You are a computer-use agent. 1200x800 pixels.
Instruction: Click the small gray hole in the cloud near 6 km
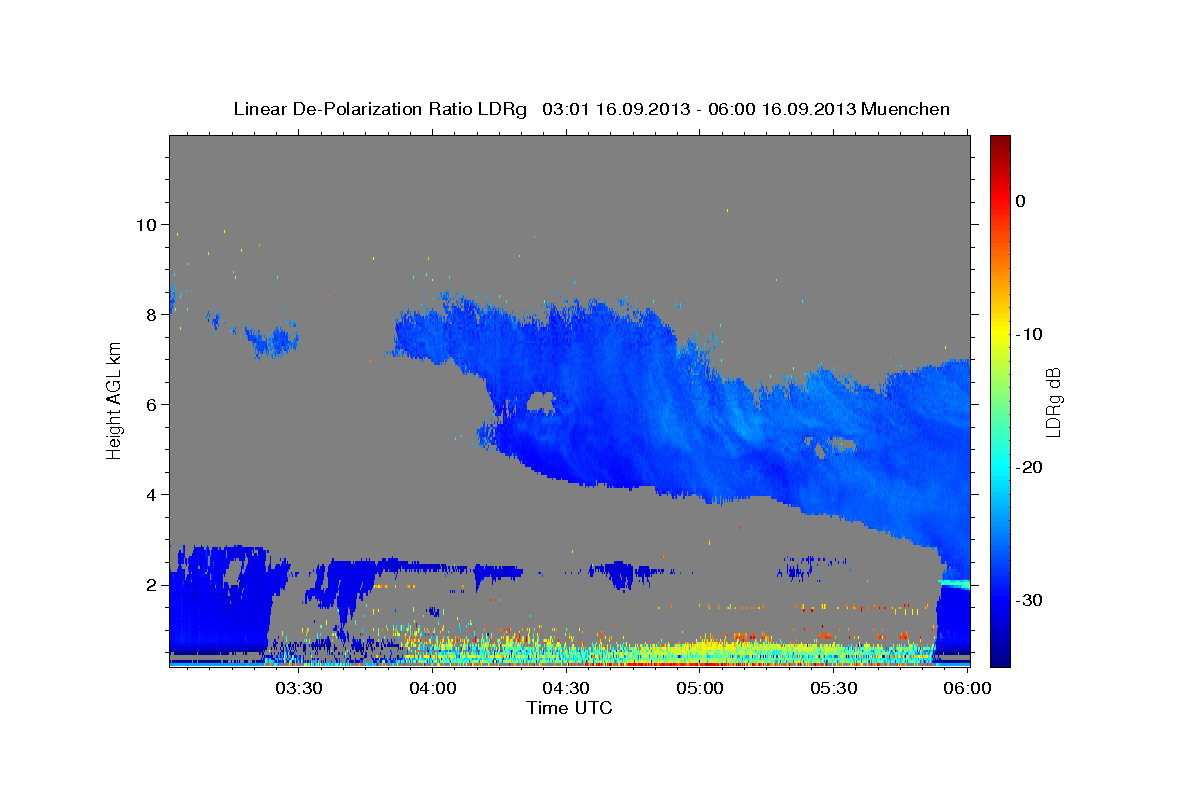click(542, 403)
